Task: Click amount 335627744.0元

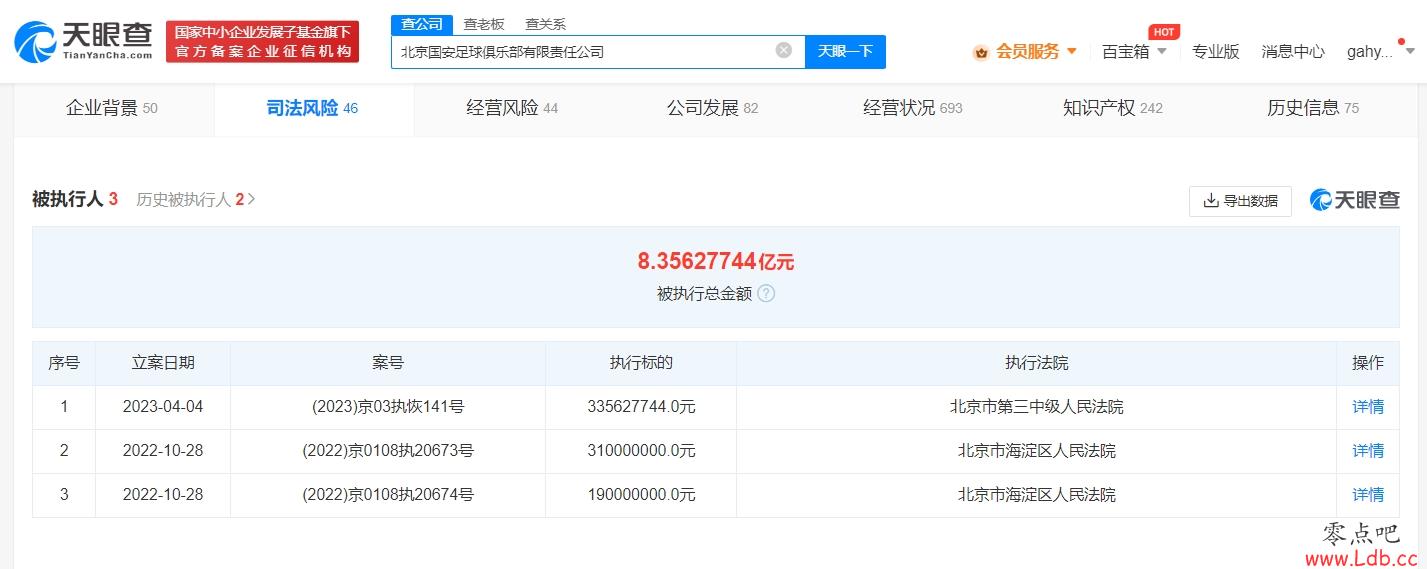Action: [x=641, y=407]
